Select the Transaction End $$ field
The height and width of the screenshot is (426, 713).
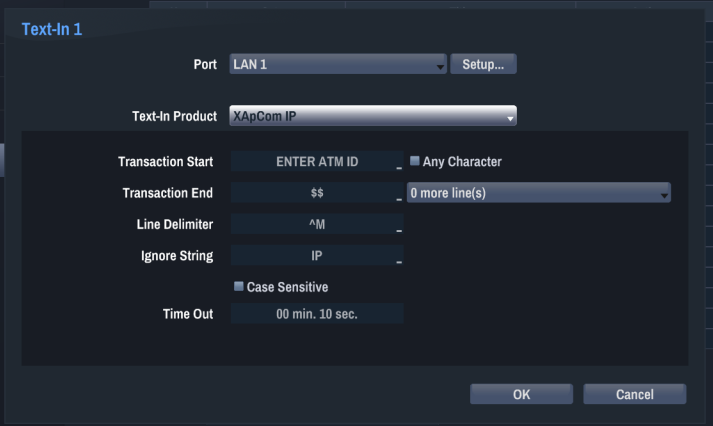(317, 192)
